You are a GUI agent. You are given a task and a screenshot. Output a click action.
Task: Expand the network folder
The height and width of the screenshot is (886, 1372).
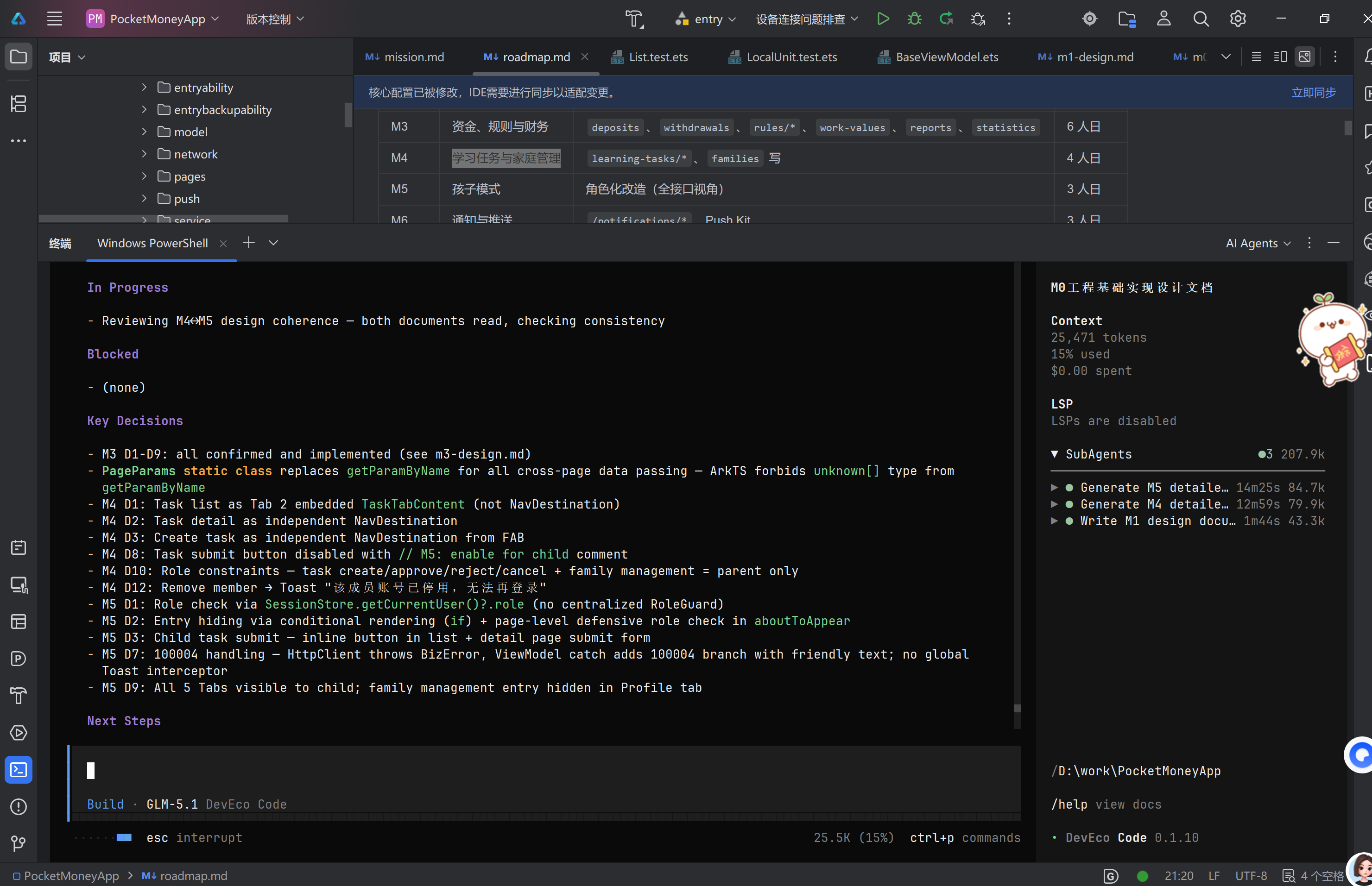(x=145, y=154)
